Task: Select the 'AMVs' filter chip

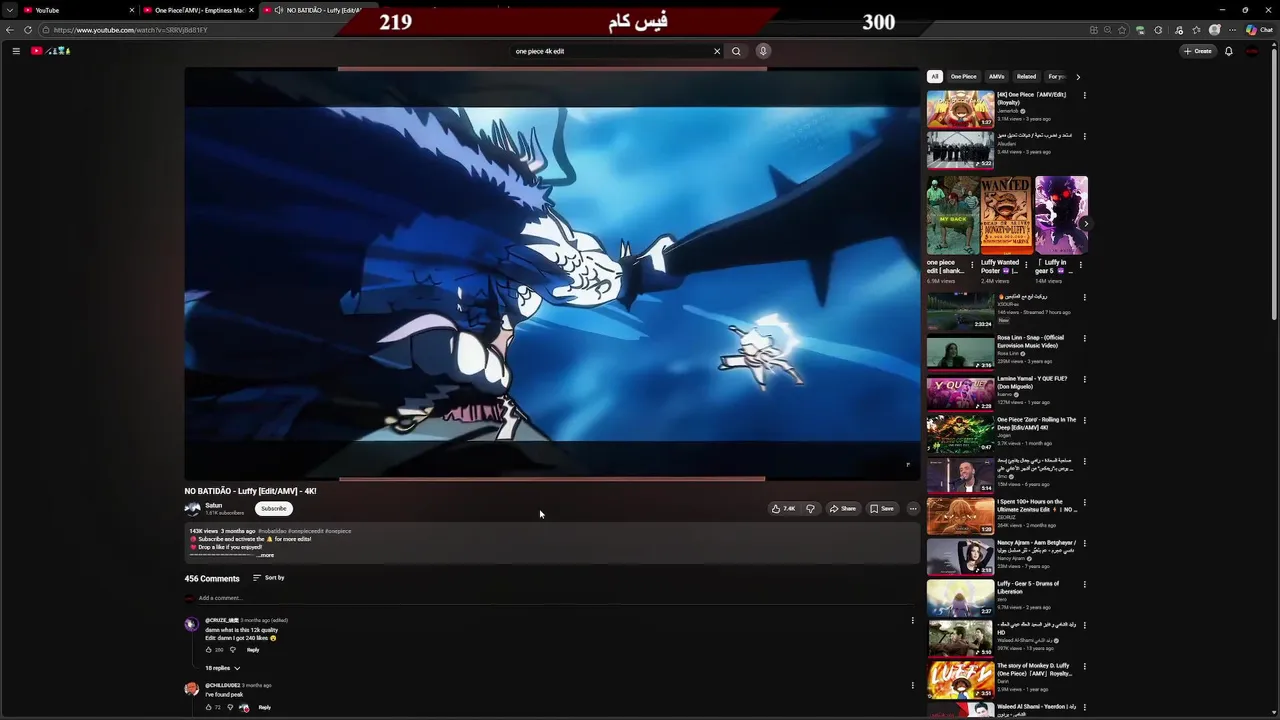Action: (x=997, y=77)
